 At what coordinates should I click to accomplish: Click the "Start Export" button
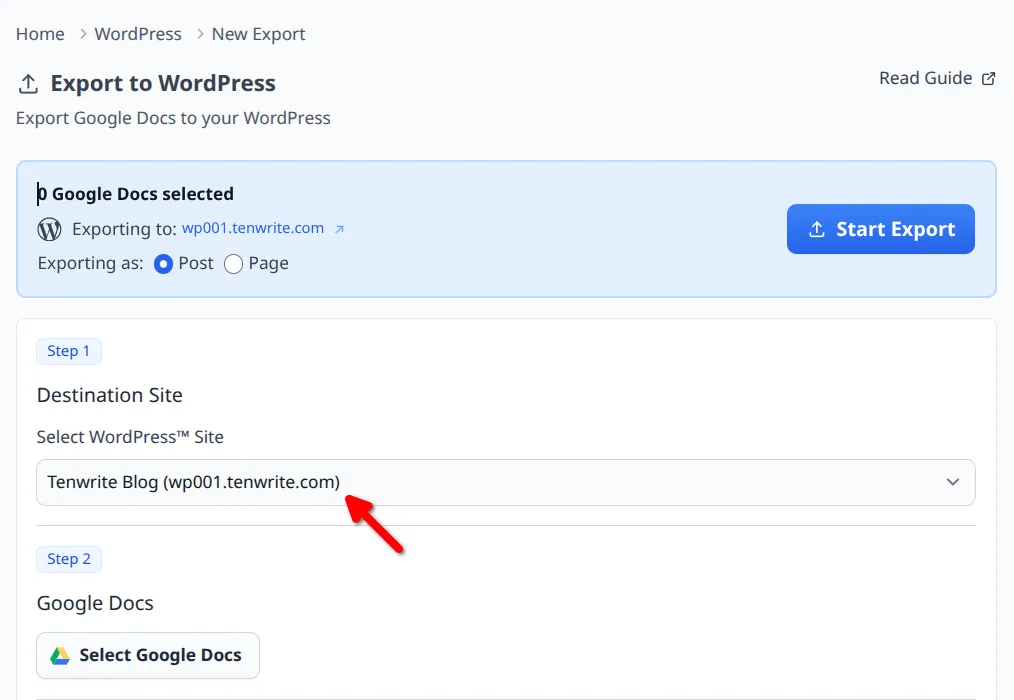880,229
